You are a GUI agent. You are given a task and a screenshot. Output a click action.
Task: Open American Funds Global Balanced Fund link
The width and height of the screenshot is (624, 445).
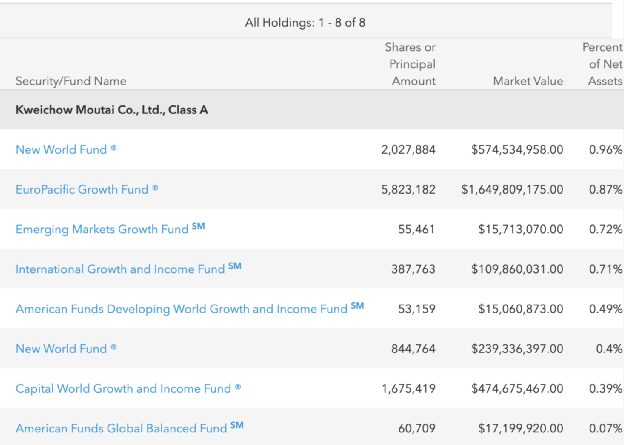pyautogui.click(x=121, y=428)
